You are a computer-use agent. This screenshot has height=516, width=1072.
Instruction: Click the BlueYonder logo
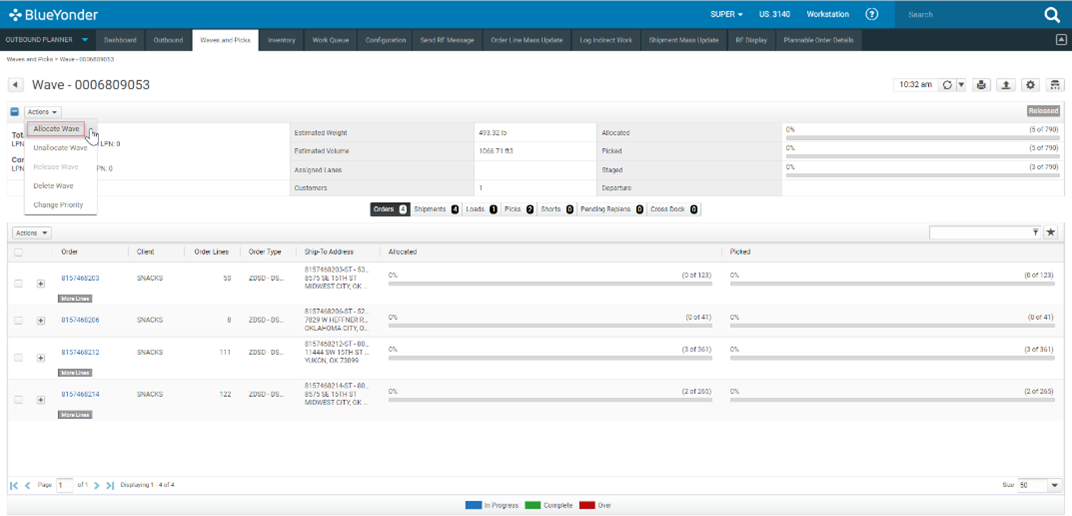point(53,14)
